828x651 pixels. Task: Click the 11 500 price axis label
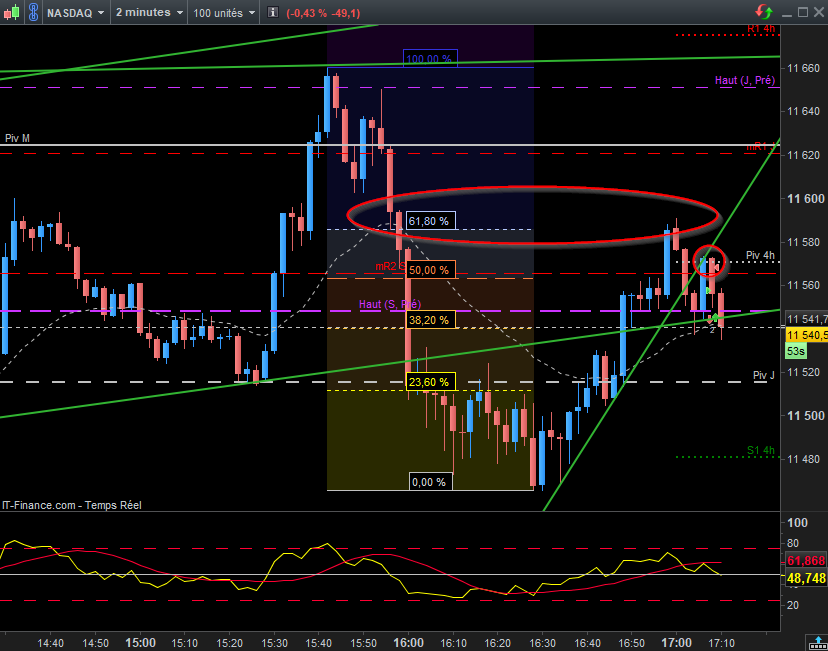[805, 416]
